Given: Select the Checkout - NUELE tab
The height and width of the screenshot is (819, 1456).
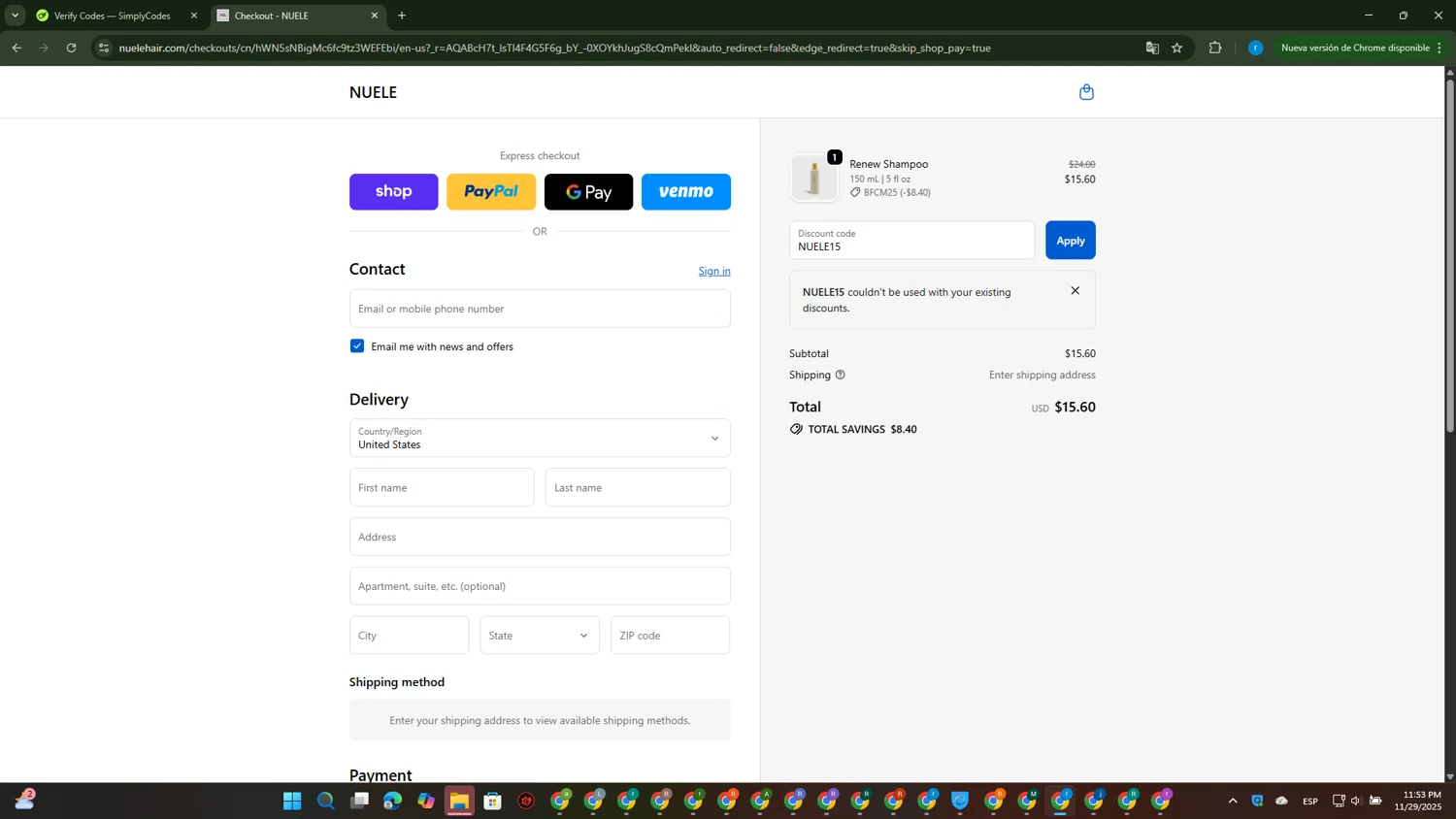Looking at the screenshot, I should (291, 16).
